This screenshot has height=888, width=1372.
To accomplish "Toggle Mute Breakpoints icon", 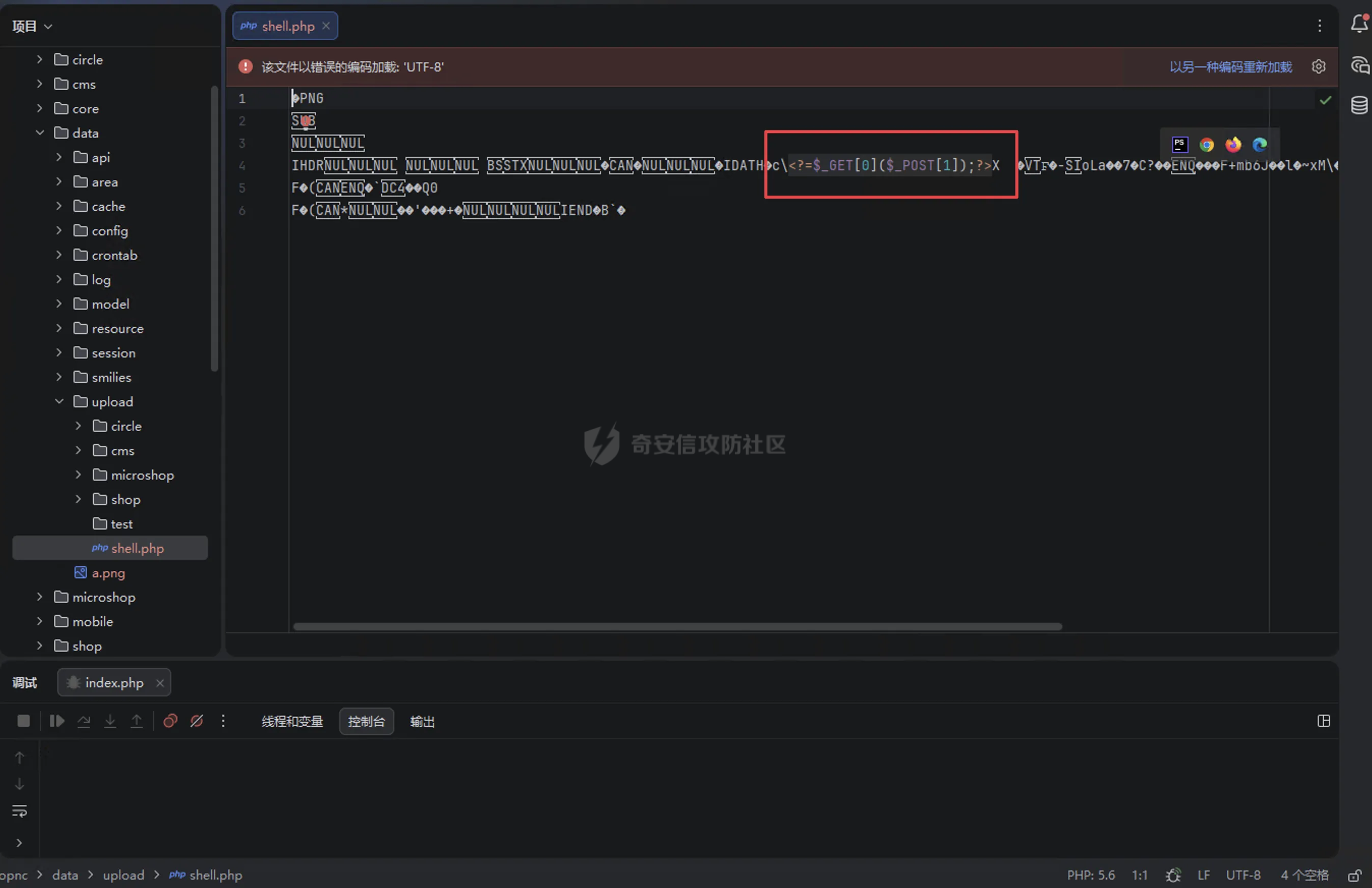I will click(197, 721).
